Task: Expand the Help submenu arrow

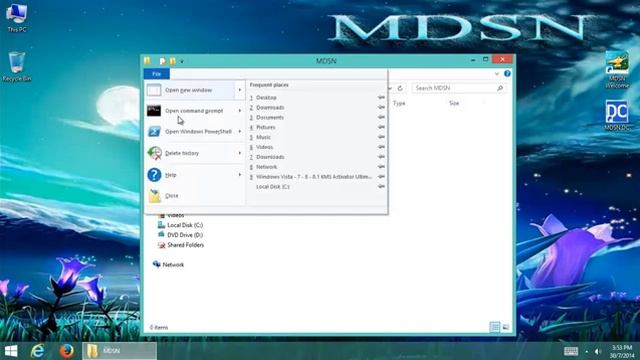Action: point(240,175)
